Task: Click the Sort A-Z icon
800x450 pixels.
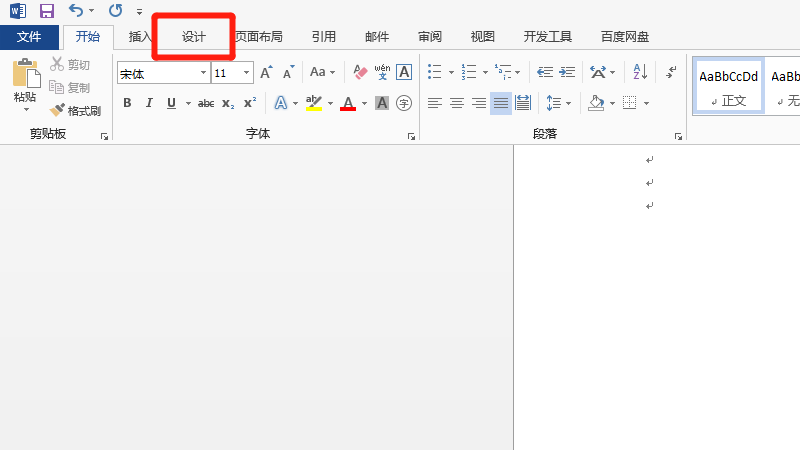Action: click(640, 72)
